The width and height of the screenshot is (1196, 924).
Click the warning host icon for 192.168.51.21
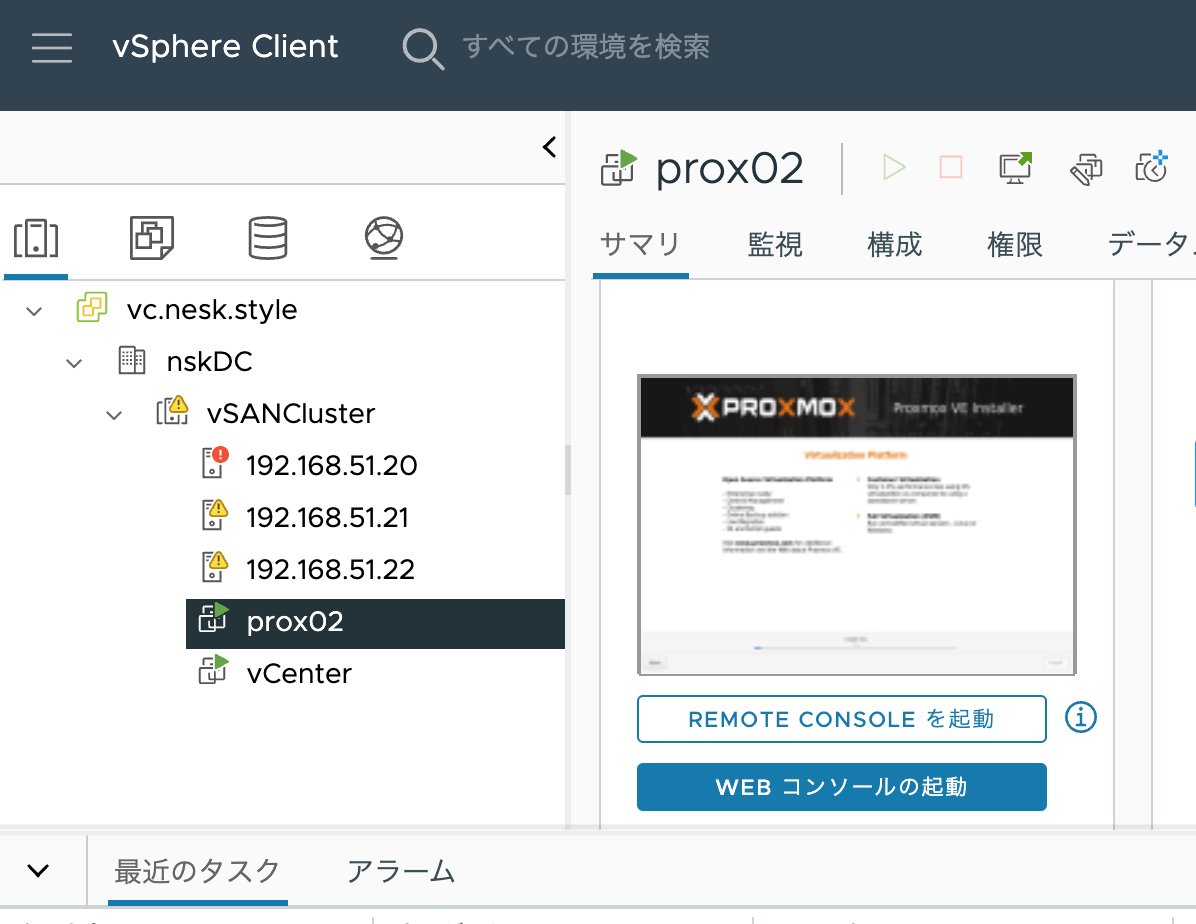click(214, 514)
